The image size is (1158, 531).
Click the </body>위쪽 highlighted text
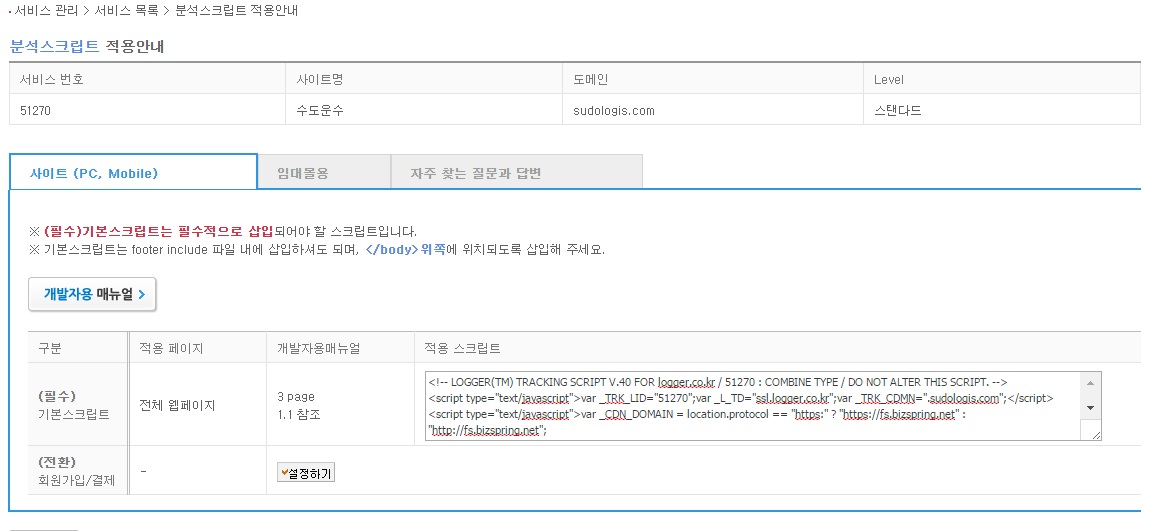click(x=405, y=250)
